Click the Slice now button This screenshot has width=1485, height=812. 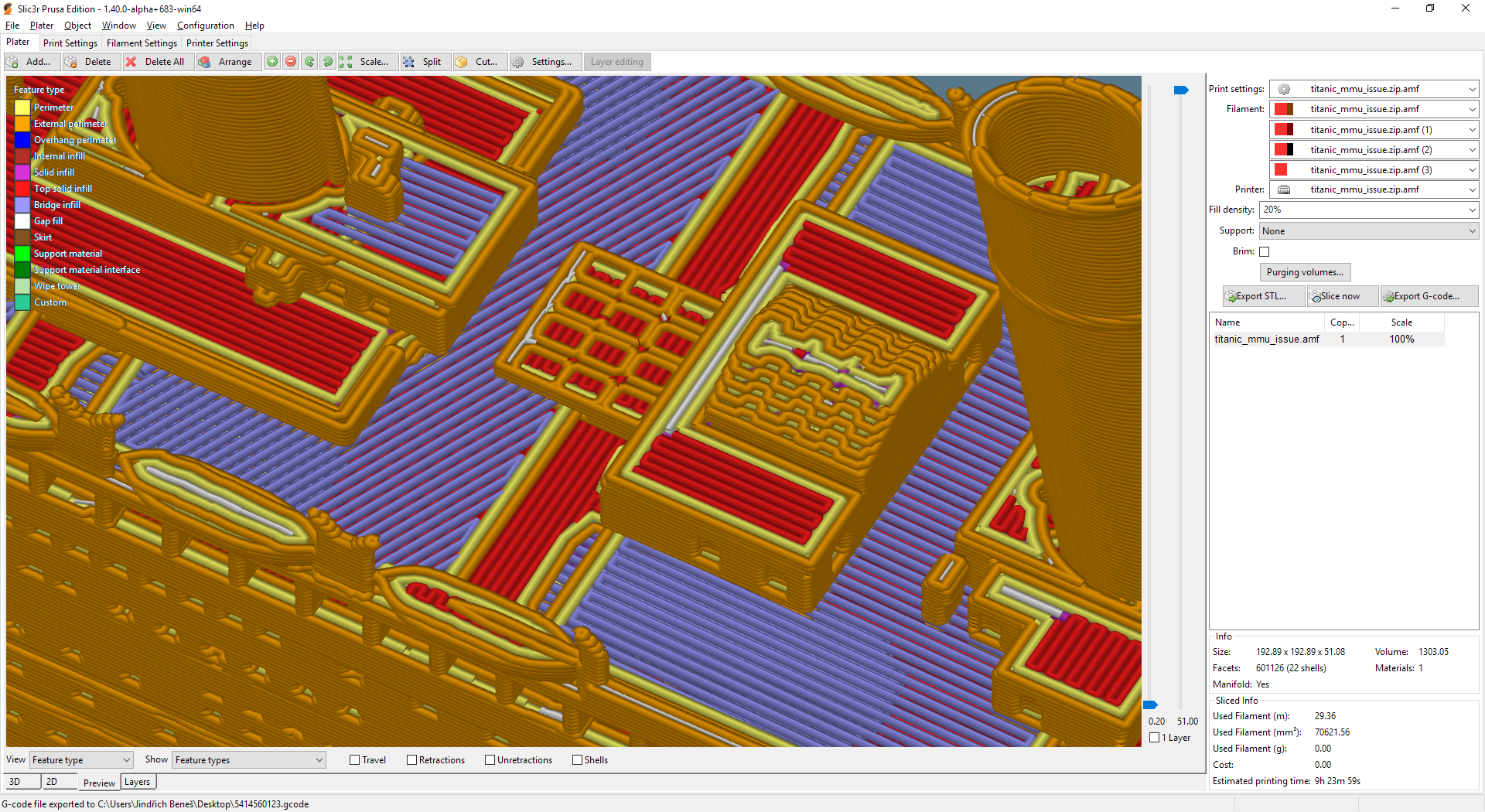(x=1341, y=296)
